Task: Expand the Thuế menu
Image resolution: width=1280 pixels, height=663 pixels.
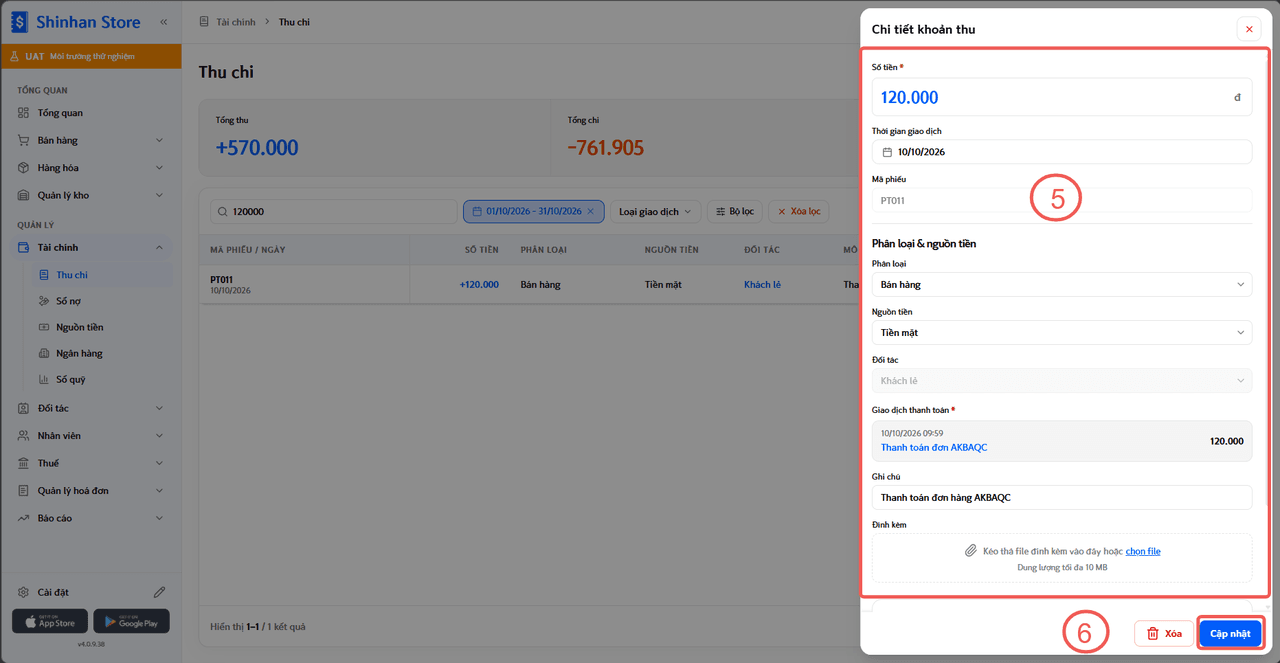Action: pos(159,463)
